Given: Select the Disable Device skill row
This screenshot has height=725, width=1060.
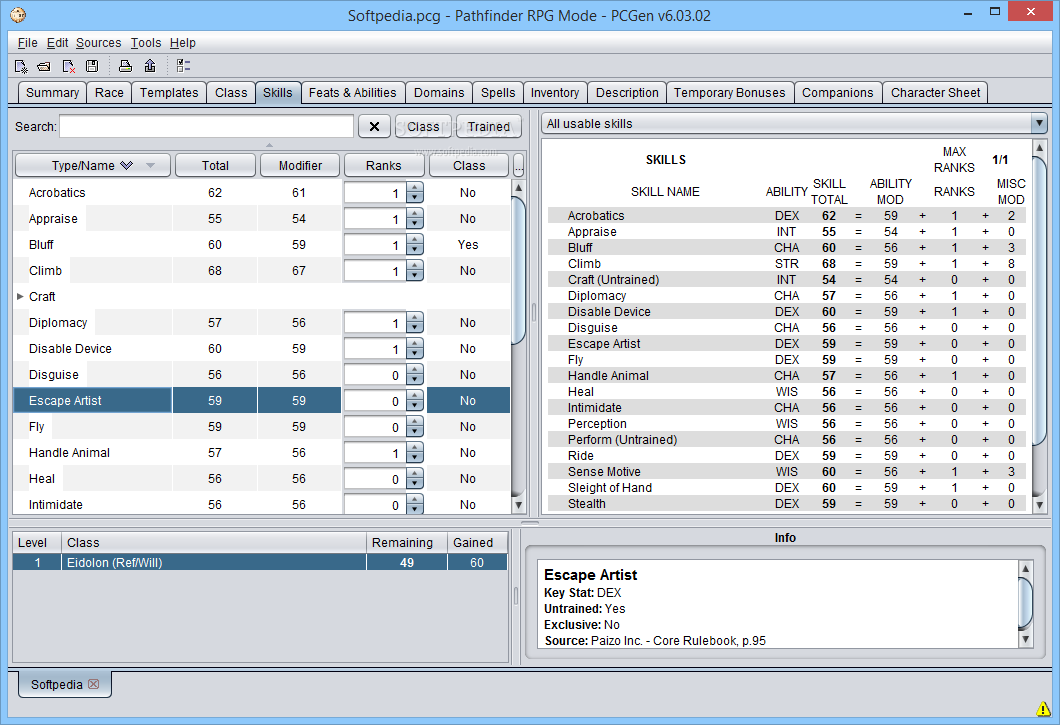Looking at the screenshot, I should (x=262, y=348).
